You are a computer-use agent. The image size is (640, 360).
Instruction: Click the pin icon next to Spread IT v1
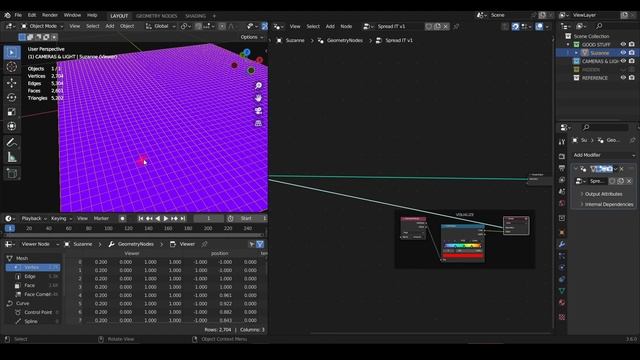point(456,27)
